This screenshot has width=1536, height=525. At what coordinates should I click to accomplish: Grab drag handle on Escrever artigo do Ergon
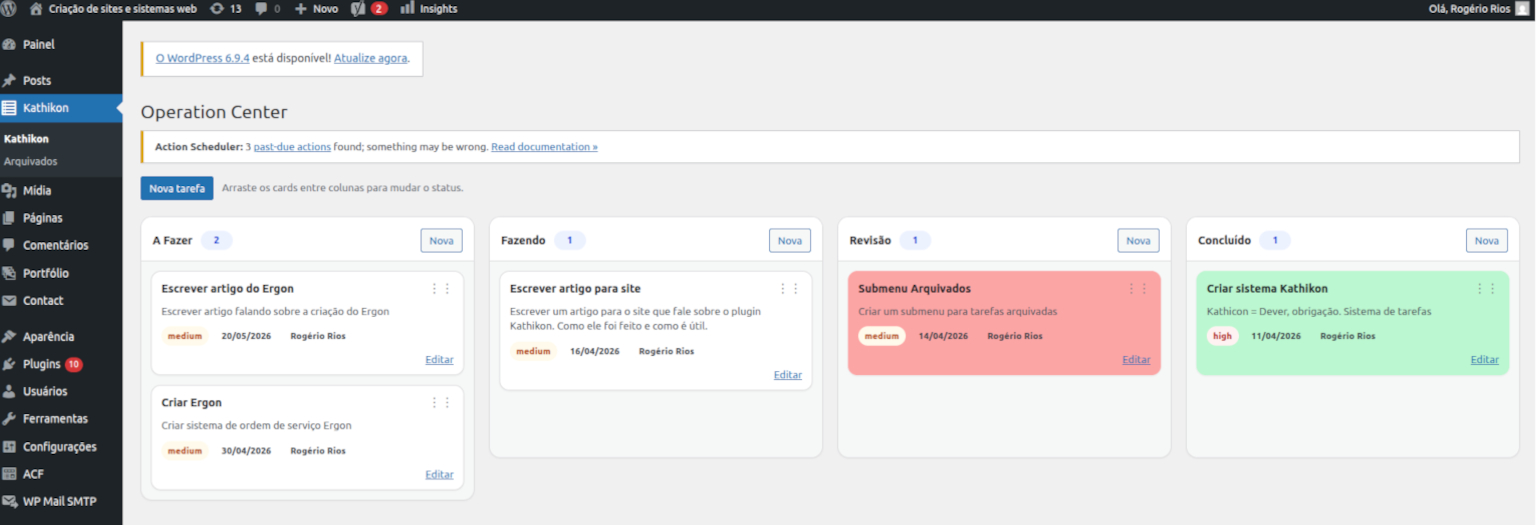(441, 289)
